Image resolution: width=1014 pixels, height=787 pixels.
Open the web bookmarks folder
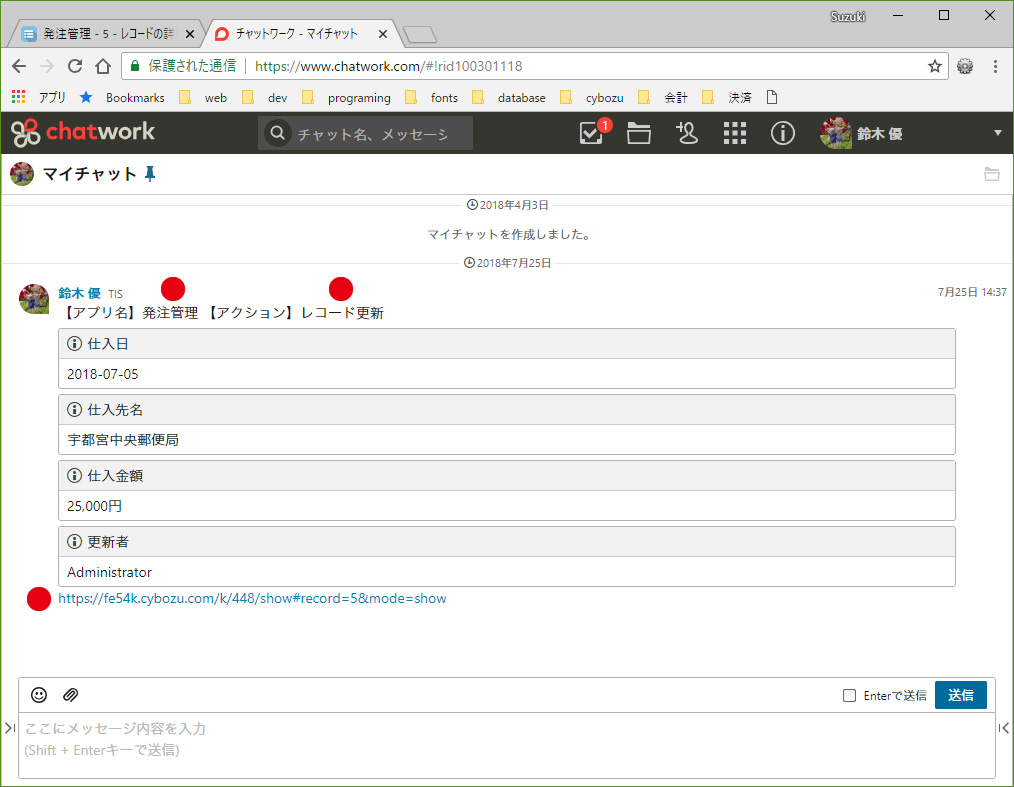click(x=203, y=97)
